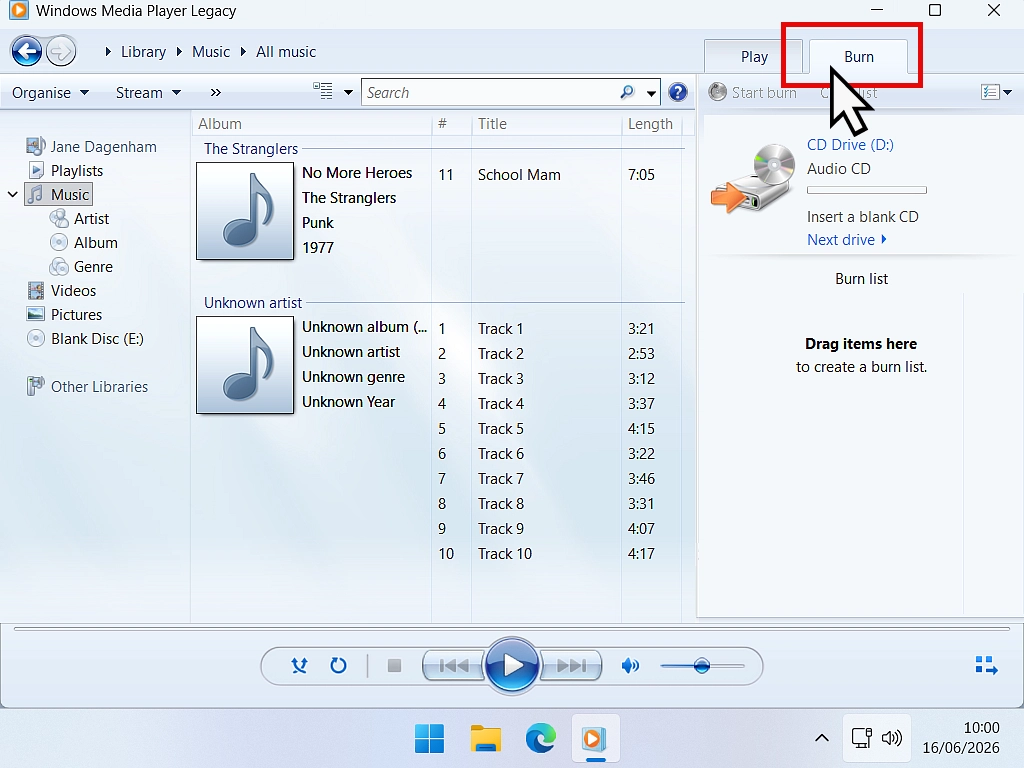Open the Organise menu
The image size is (1024, 768).
click(50, 93)
